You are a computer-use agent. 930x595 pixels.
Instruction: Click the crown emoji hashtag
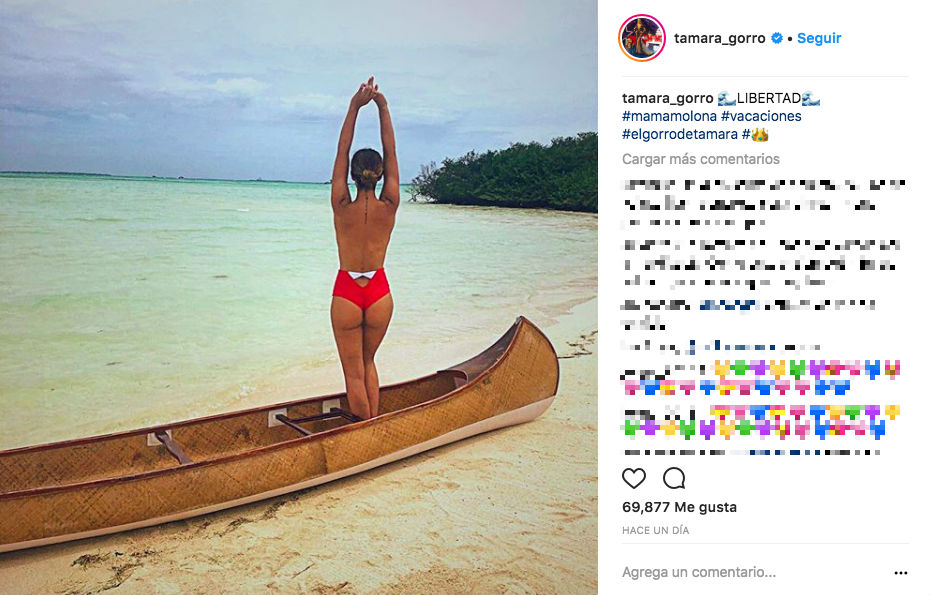click(754, 134)
